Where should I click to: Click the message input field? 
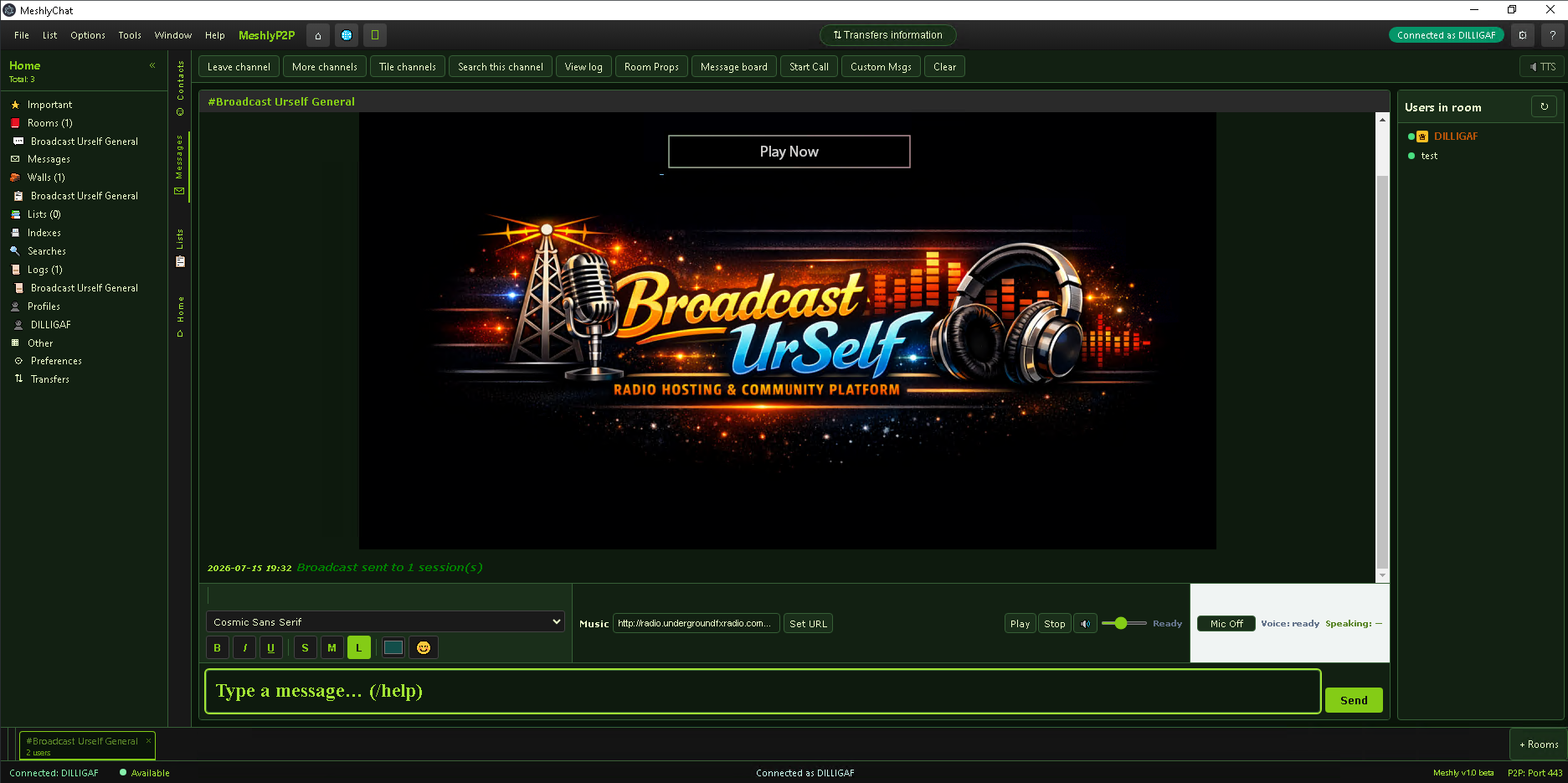(x=763, y=691)
